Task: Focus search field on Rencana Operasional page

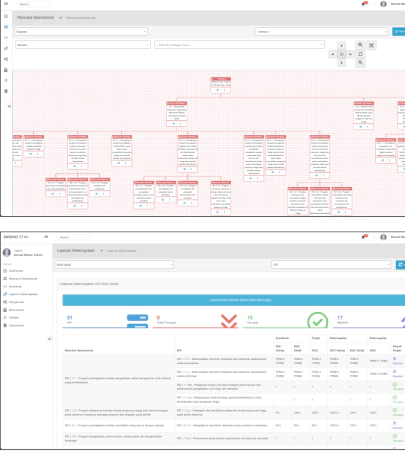Action: tap(34, 4)
